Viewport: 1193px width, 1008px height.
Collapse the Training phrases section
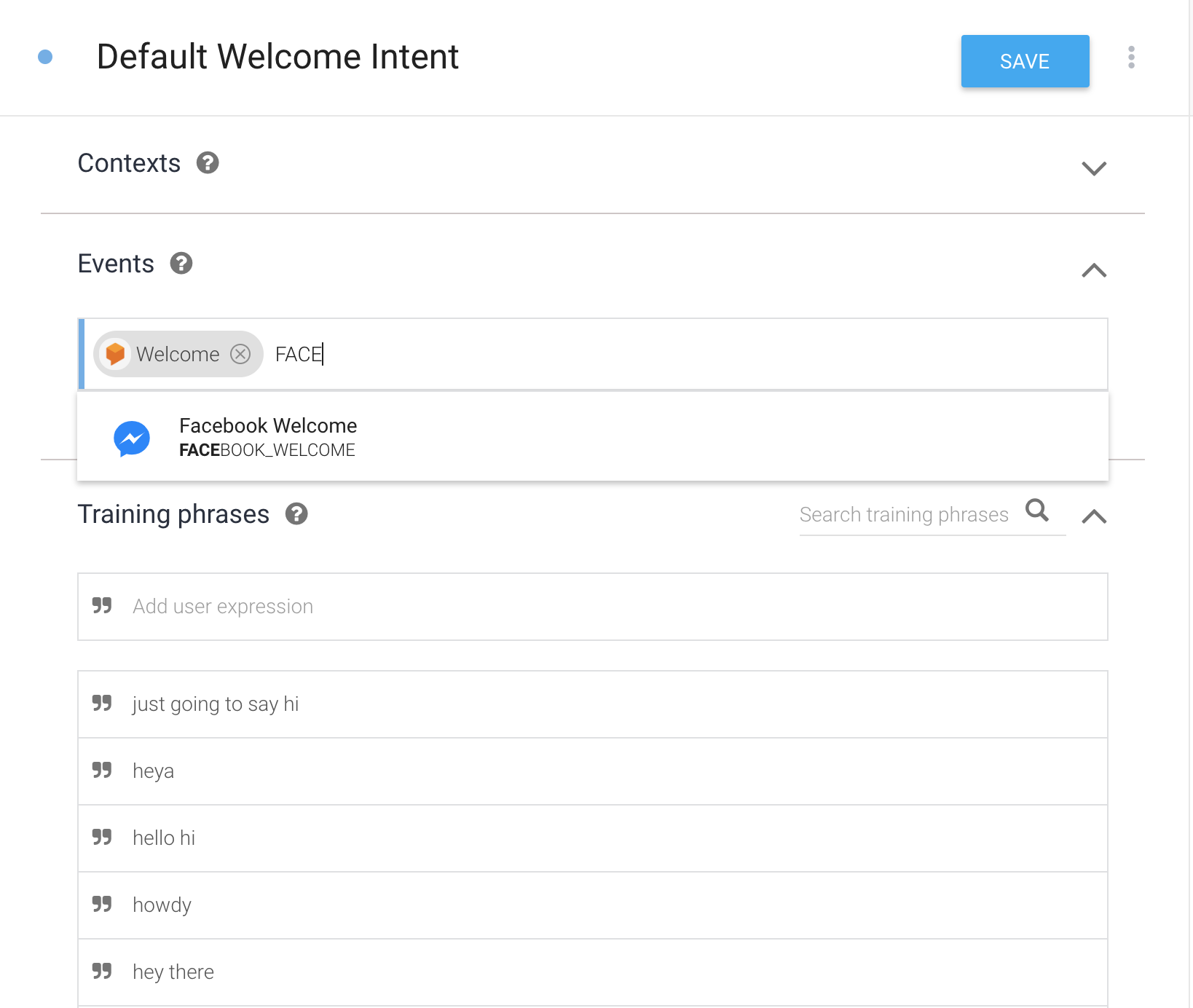point(1094,516)
